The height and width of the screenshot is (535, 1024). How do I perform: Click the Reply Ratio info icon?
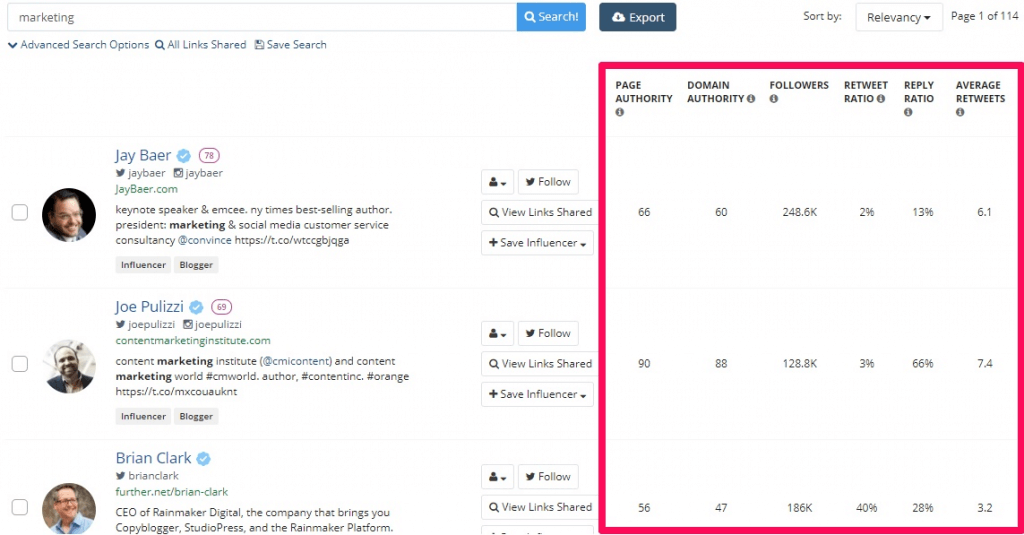pos(908,112)
